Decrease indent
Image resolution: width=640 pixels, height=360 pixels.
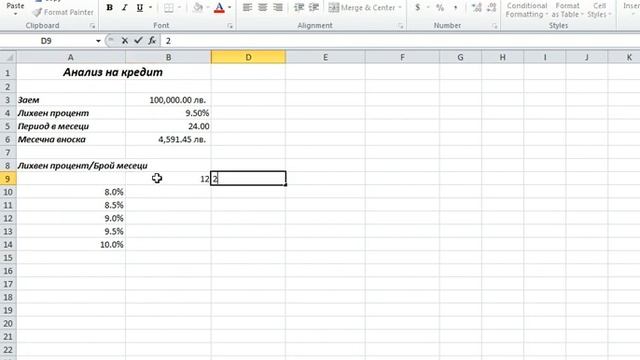[299, 7]
